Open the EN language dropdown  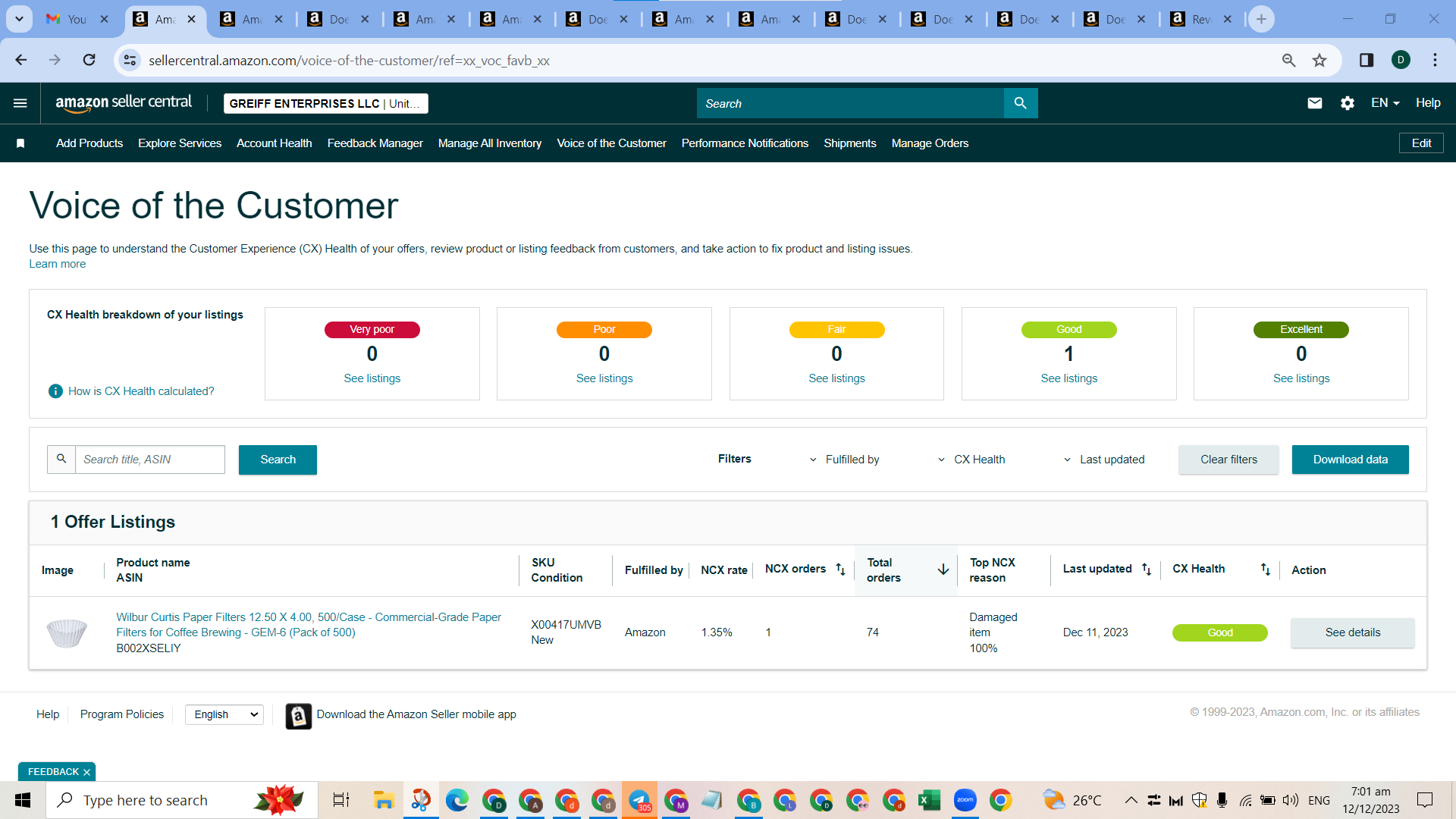pyautogui.click(x=1385, y=103)
